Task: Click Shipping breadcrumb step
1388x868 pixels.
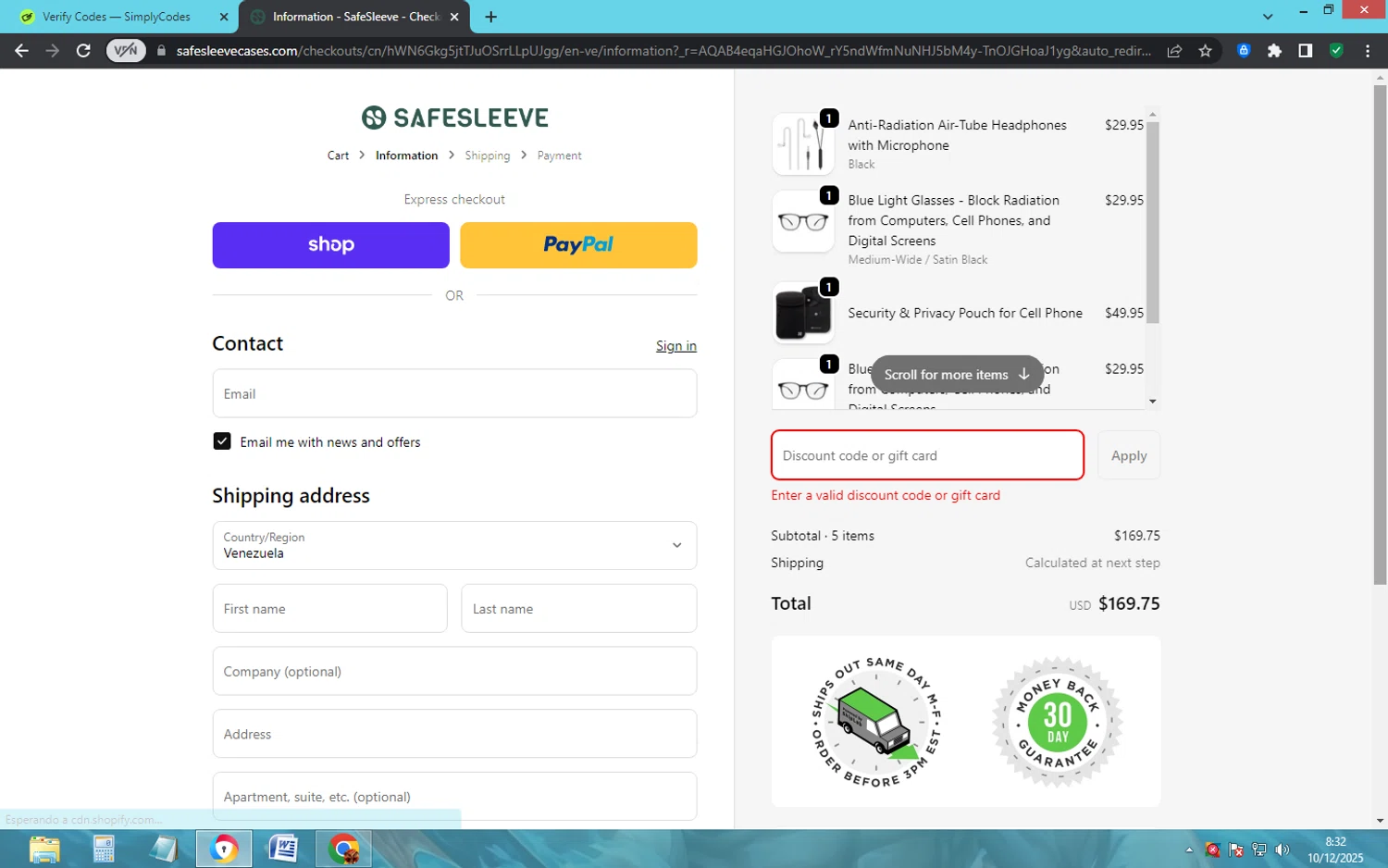Action: pos(487,155)
